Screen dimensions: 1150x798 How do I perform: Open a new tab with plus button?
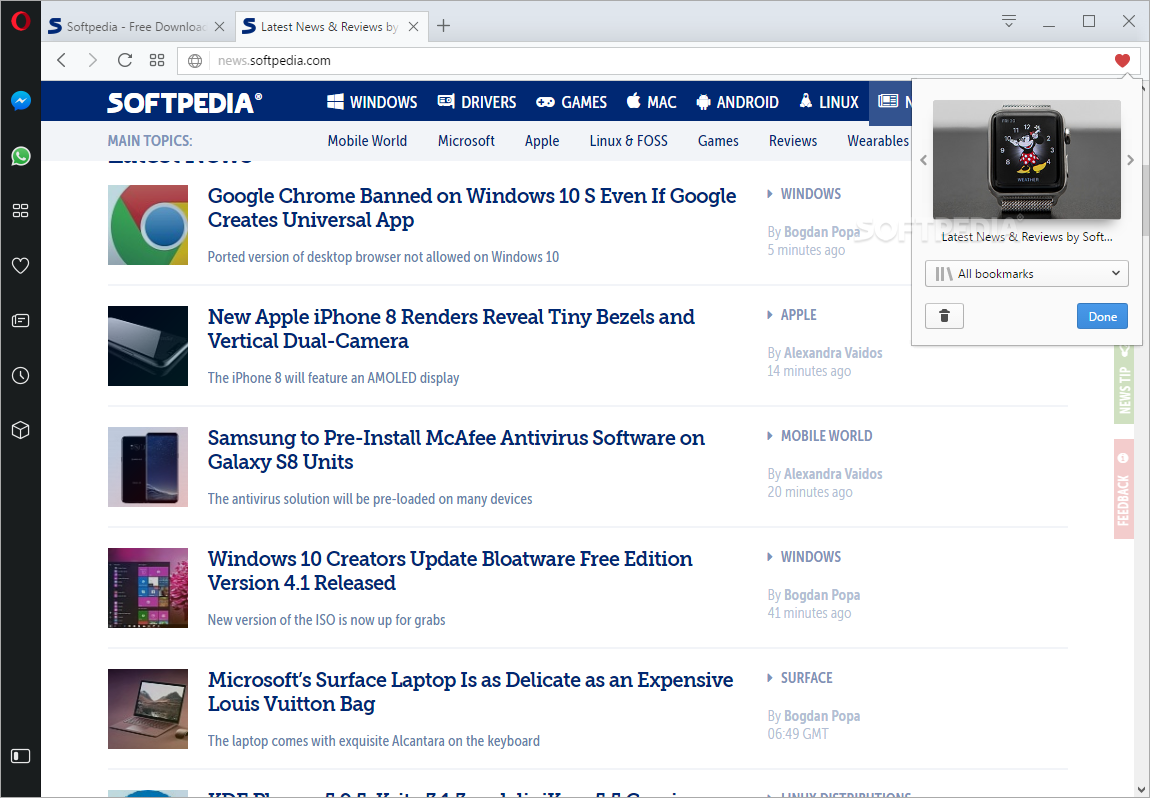click(443, 26)
